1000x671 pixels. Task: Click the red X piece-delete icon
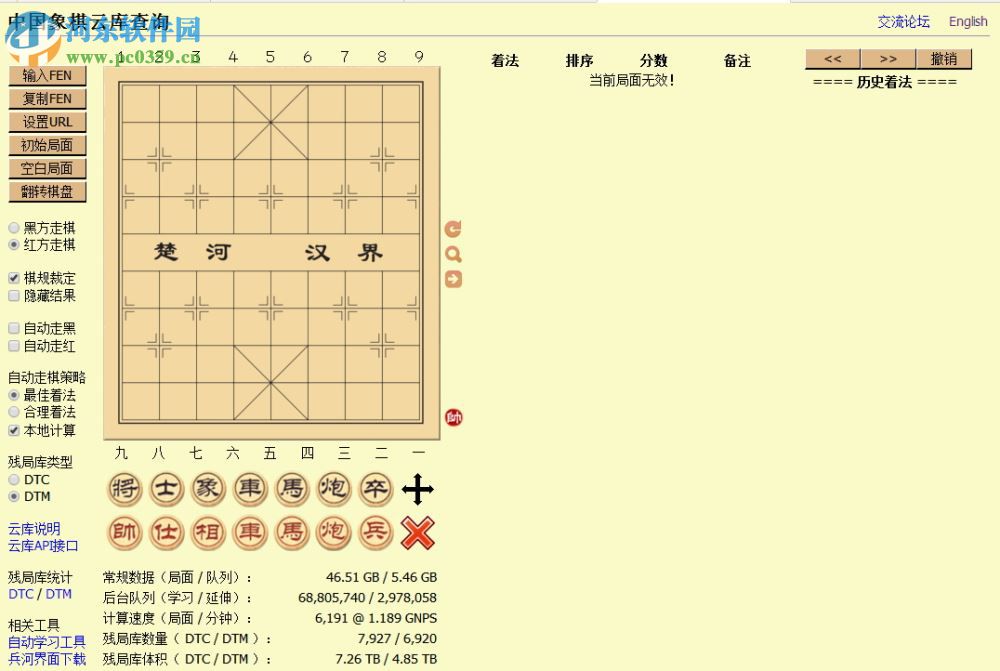(418, 533)
